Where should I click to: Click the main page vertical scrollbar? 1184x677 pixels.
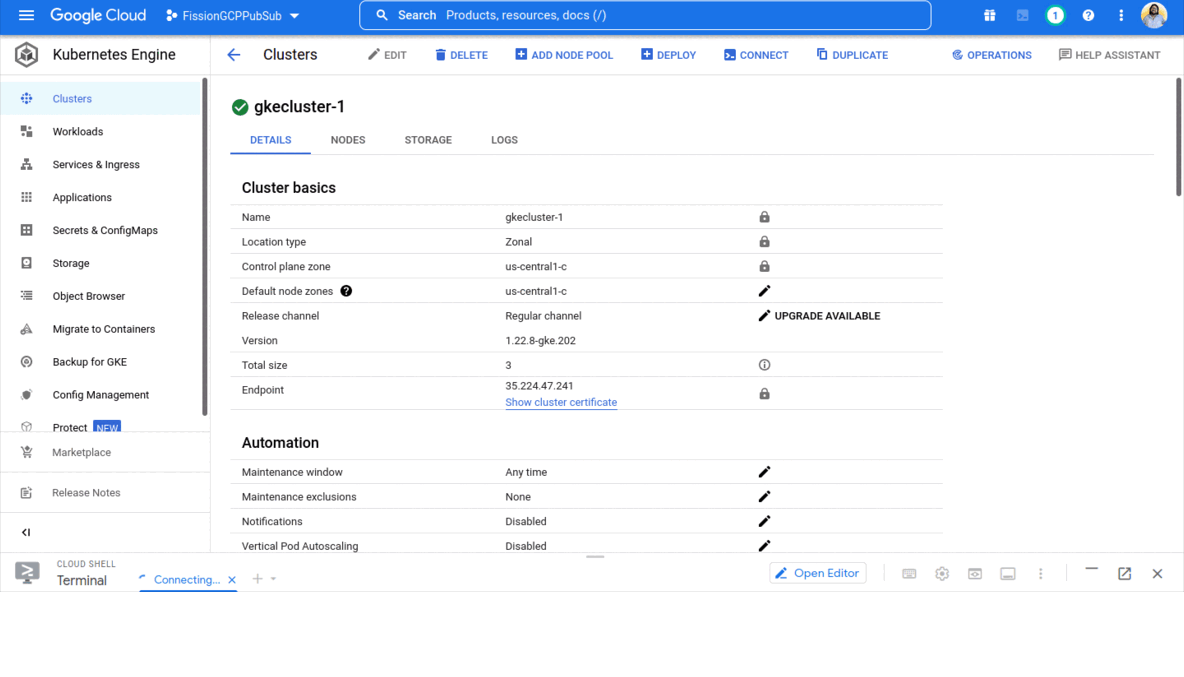1179,137
